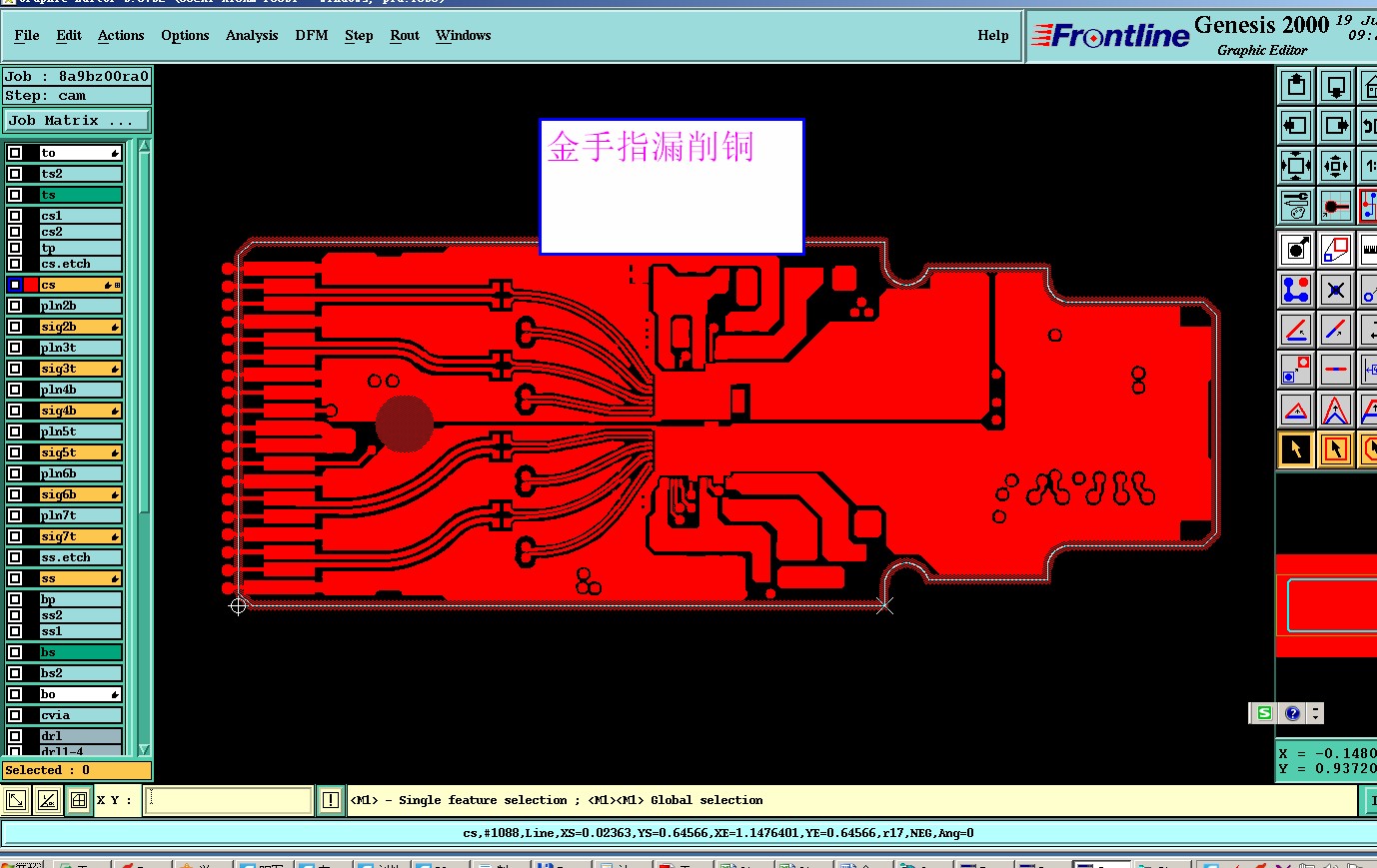The height and width of the screenshot is (868, 1377).
Task: Open the Step menu
Action: (359, 35)
